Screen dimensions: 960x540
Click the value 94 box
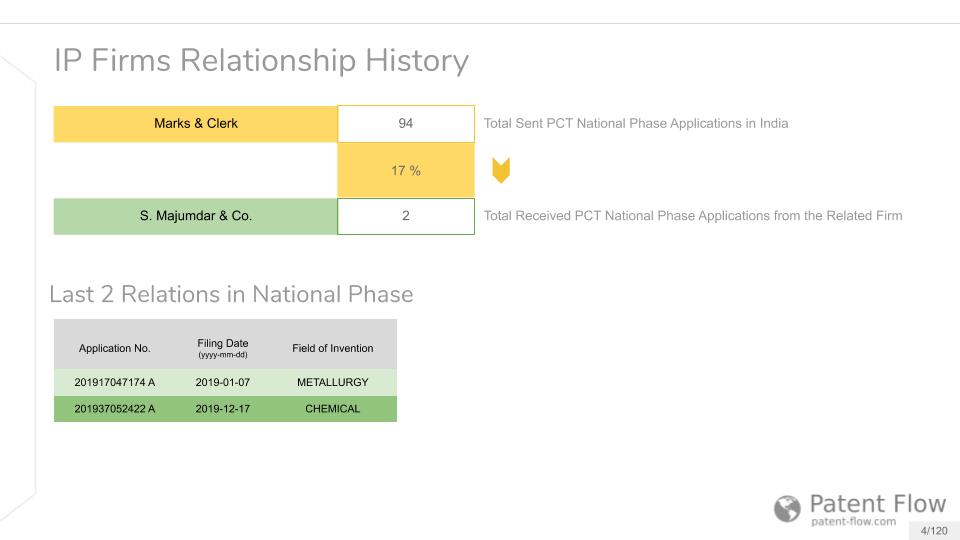[406, 124]
